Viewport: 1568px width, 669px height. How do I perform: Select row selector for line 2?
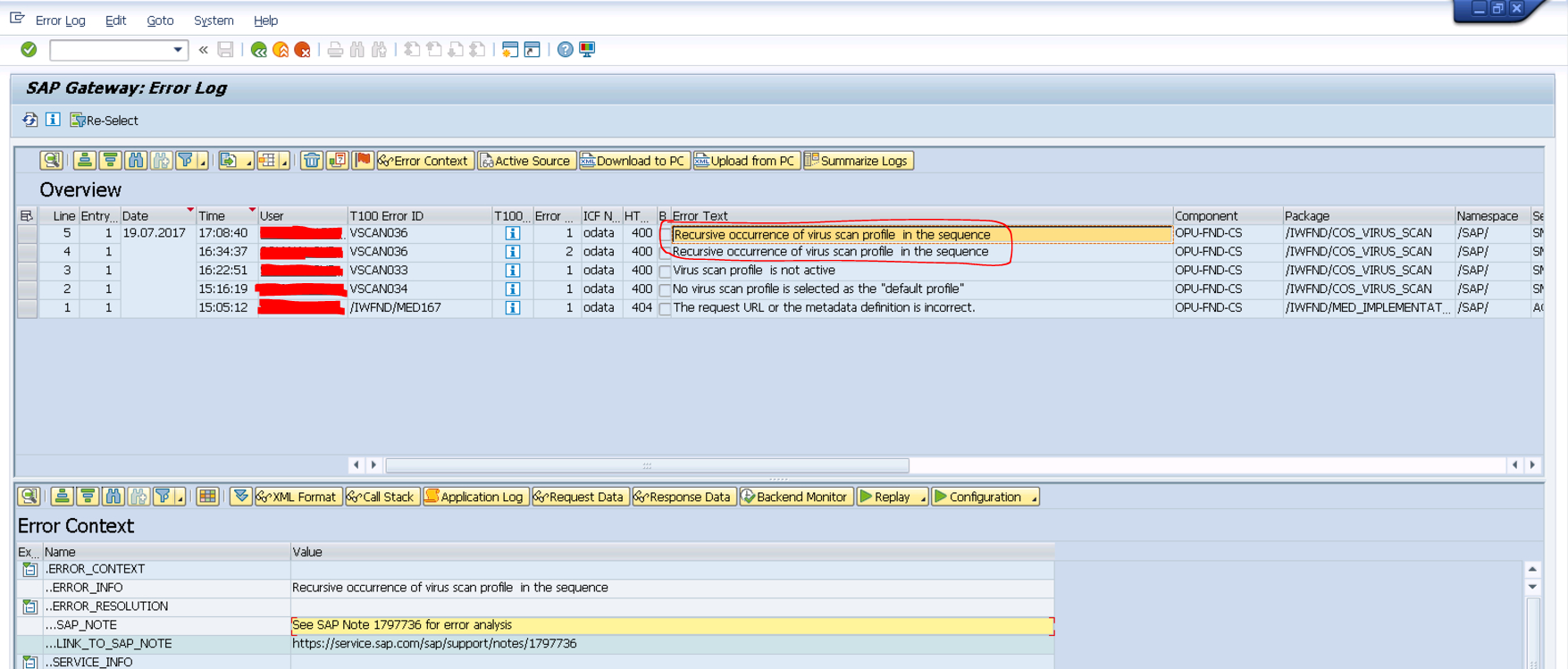(28, 289)
